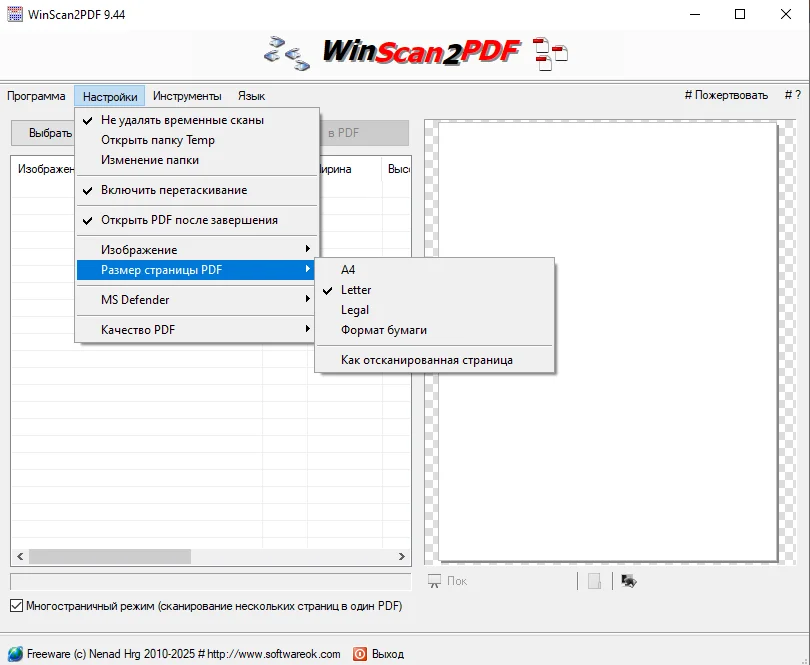This screenshot has height=665, width=810.
Task: Click the '# Пожертвовать' donate button
Action: (726, 96)
